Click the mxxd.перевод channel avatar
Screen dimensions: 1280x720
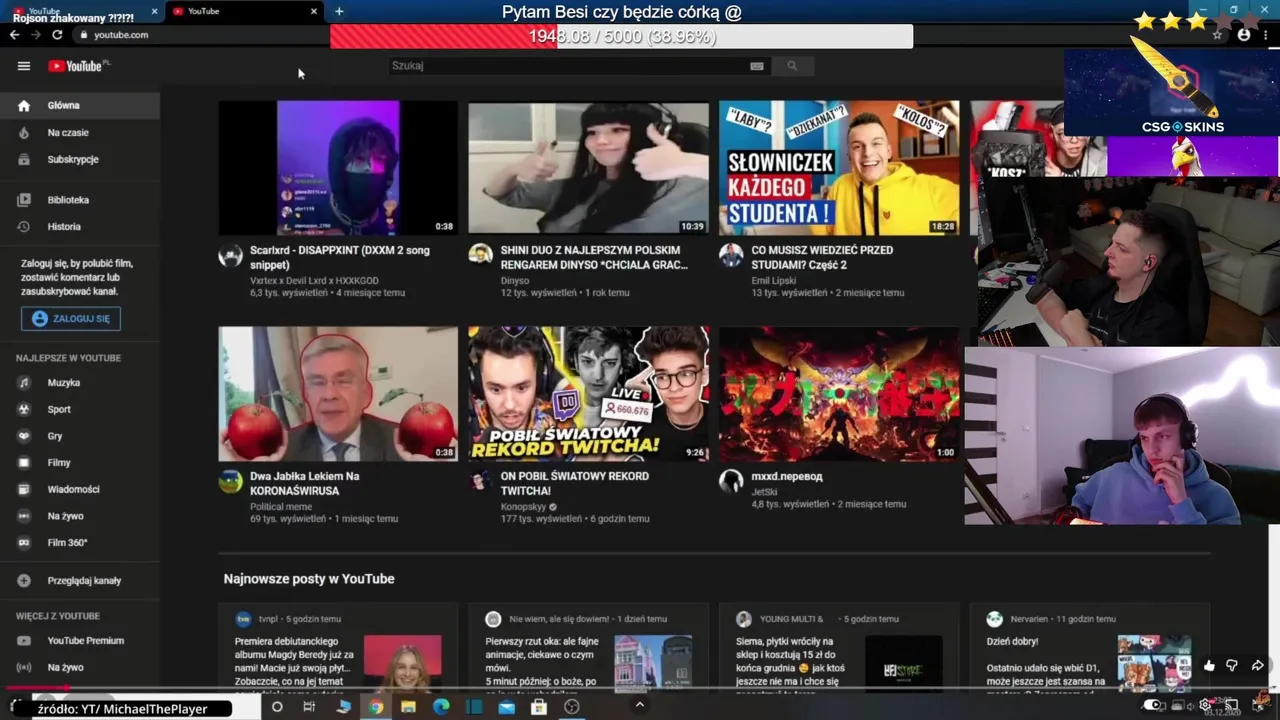tap(731, 481)
